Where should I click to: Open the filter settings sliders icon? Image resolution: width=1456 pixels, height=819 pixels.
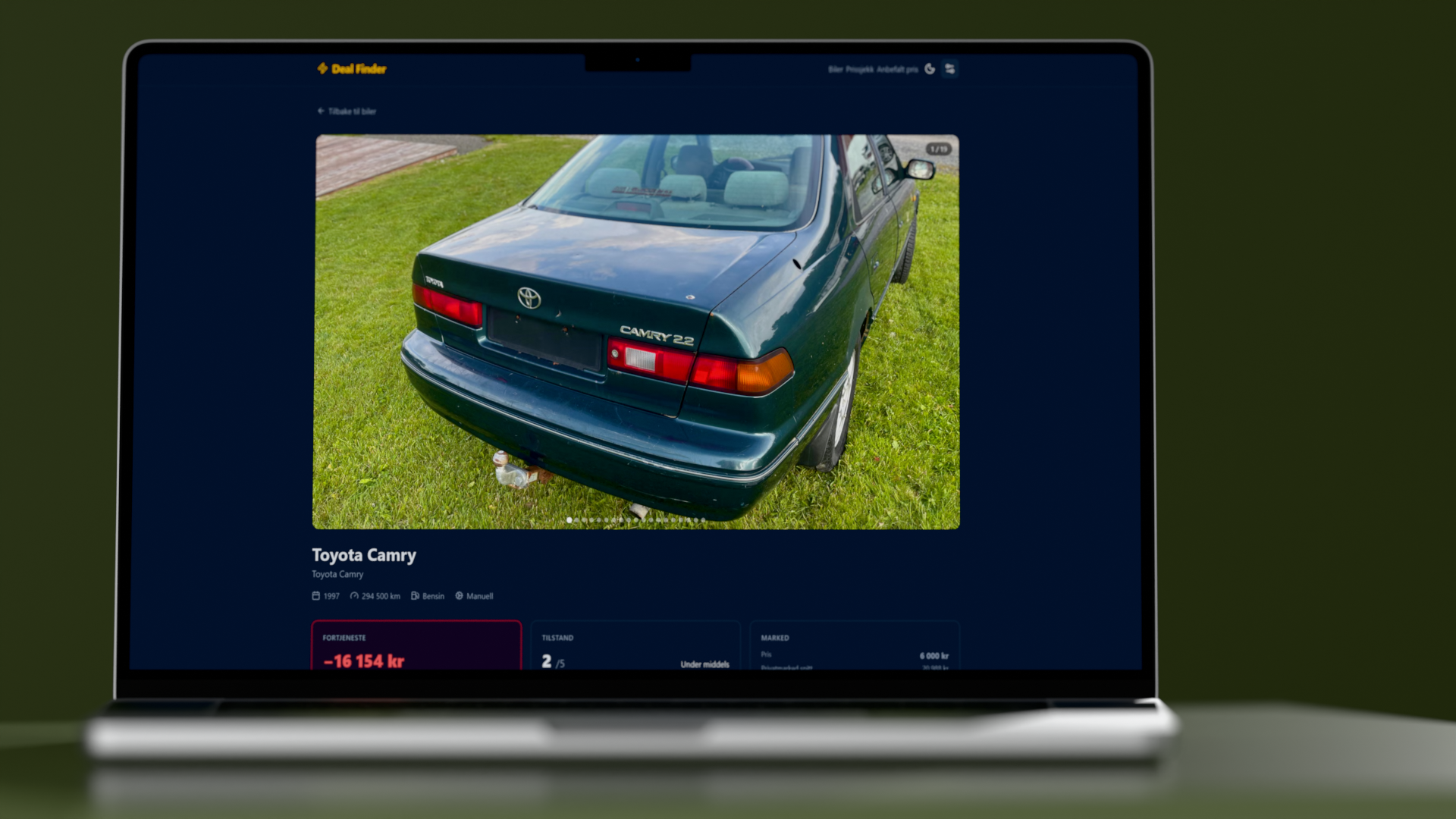(x=949, y=69)
